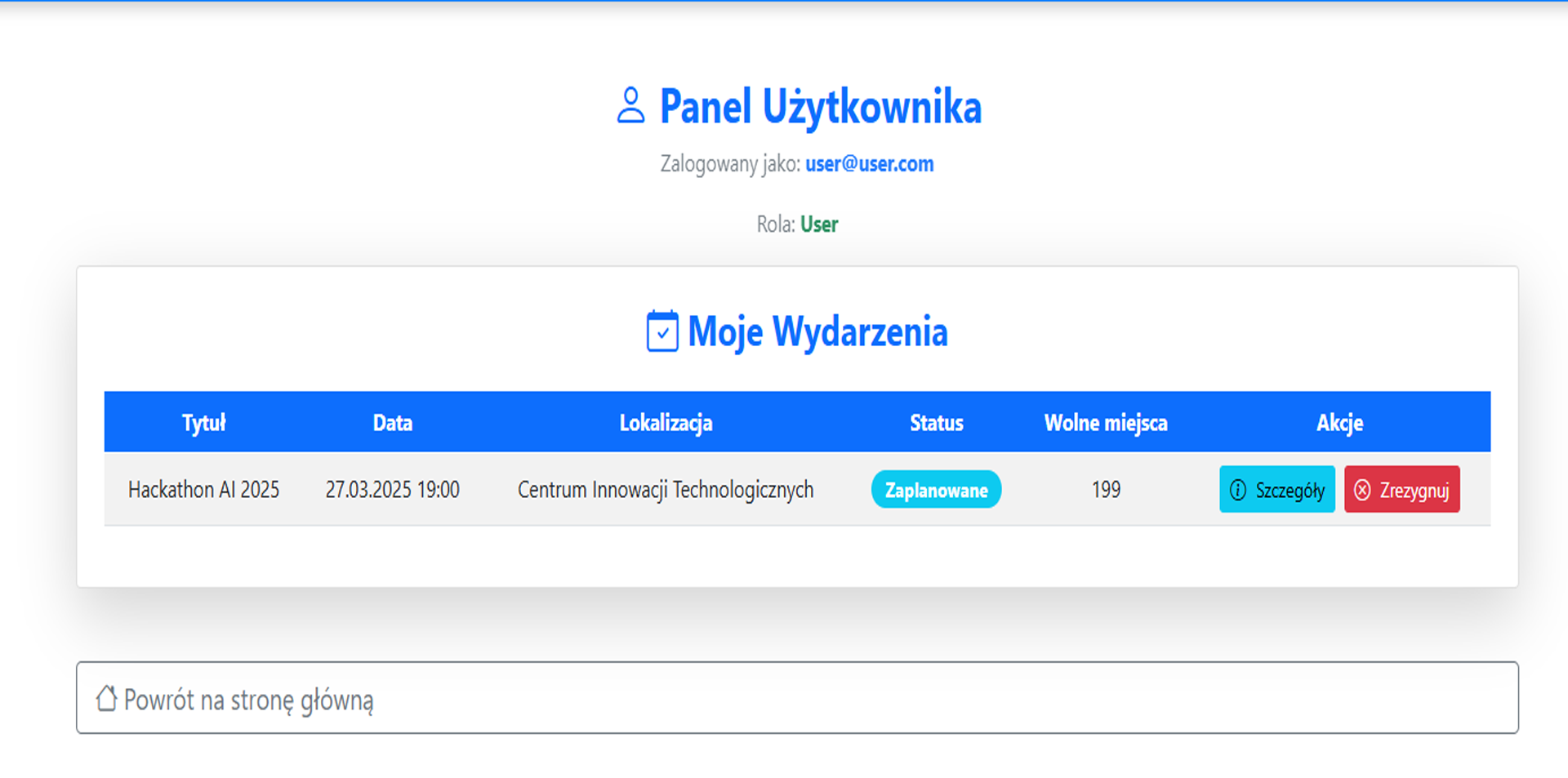The width and height of the screenshot is (1568, 778).
Task: Click the calendar check icon beside Moje Wydarzenia
Action: 662,331
